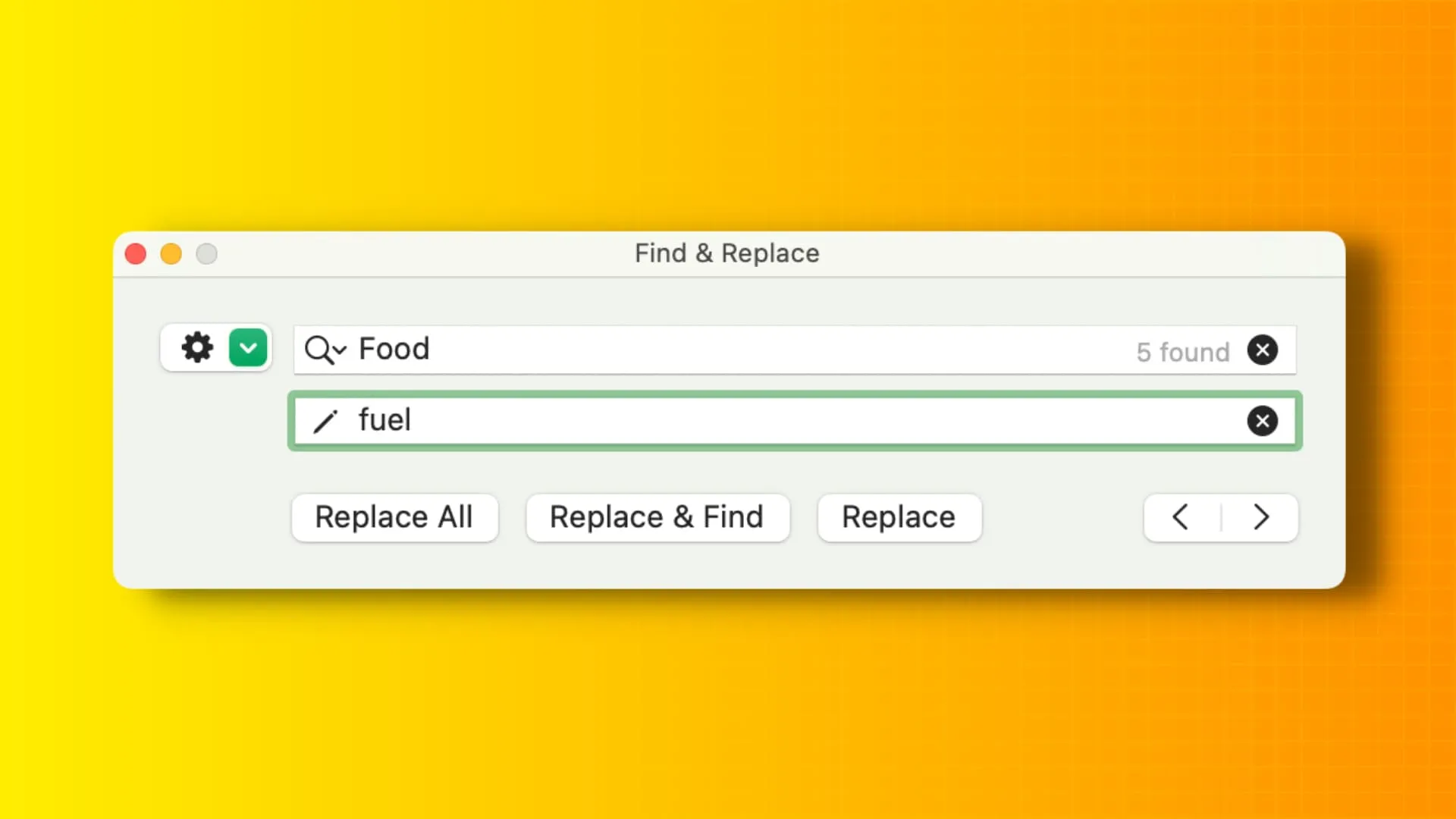Toggle case-sensitive search in settings
Viewport: 1456px width, 819px height.
click(x=196, y=348)
